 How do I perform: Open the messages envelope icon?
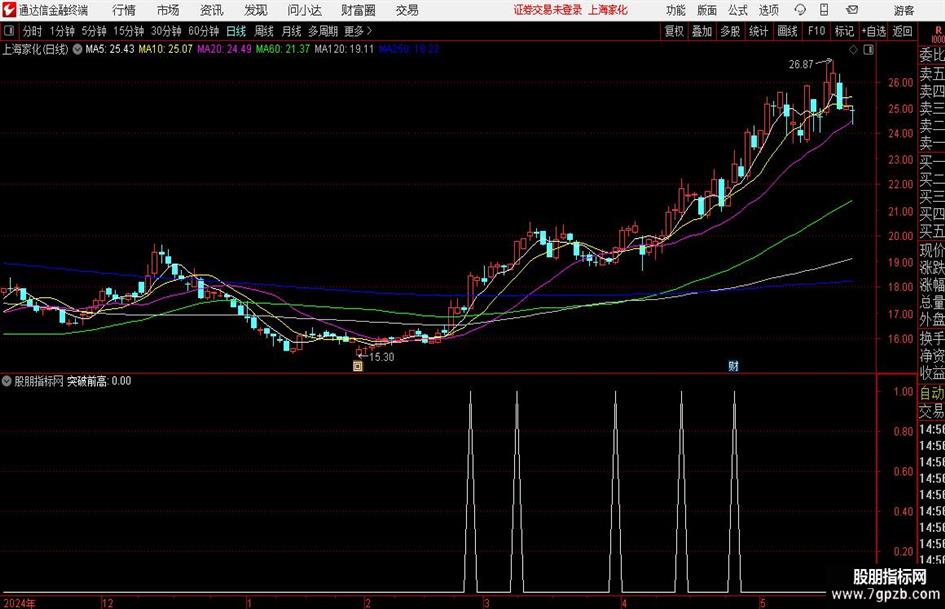pyautogui.click(x=852, y=10)
